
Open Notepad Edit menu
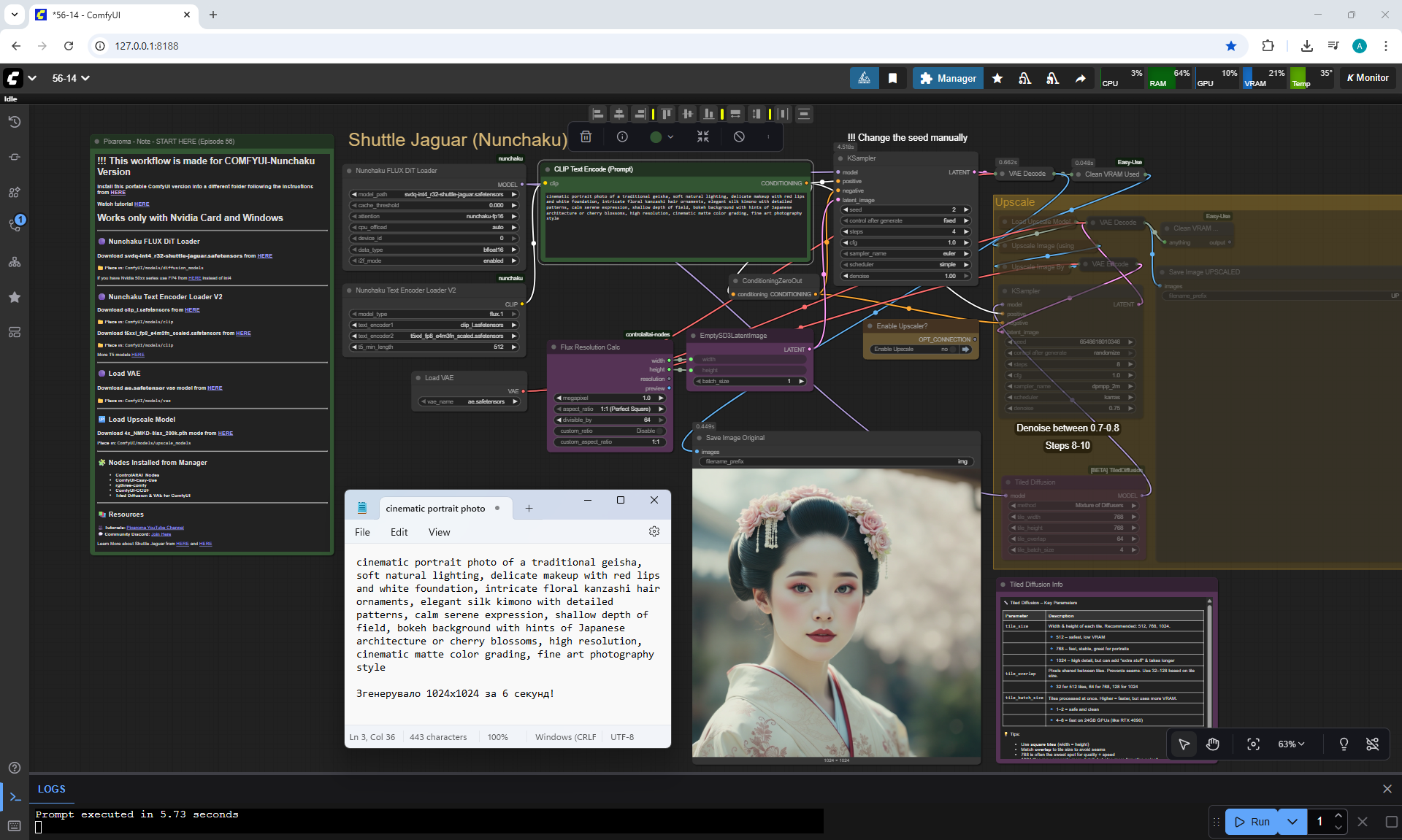point(399,532)
